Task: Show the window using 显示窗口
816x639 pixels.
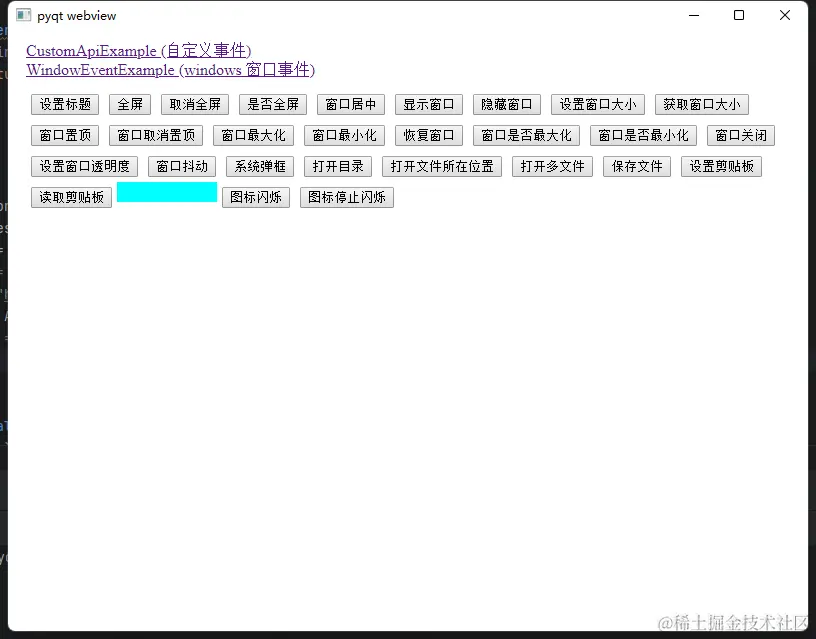Action: (428, 104)
